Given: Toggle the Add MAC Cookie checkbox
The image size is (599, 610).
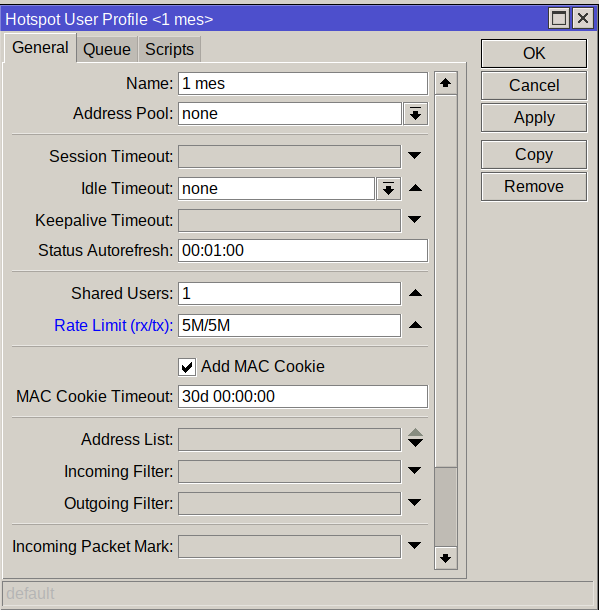Looking at the screenshot, I should pos(187,367).
